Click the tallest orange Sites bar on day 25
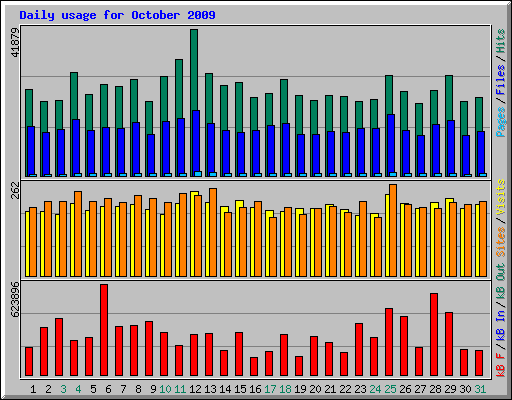 click(393, 230)
